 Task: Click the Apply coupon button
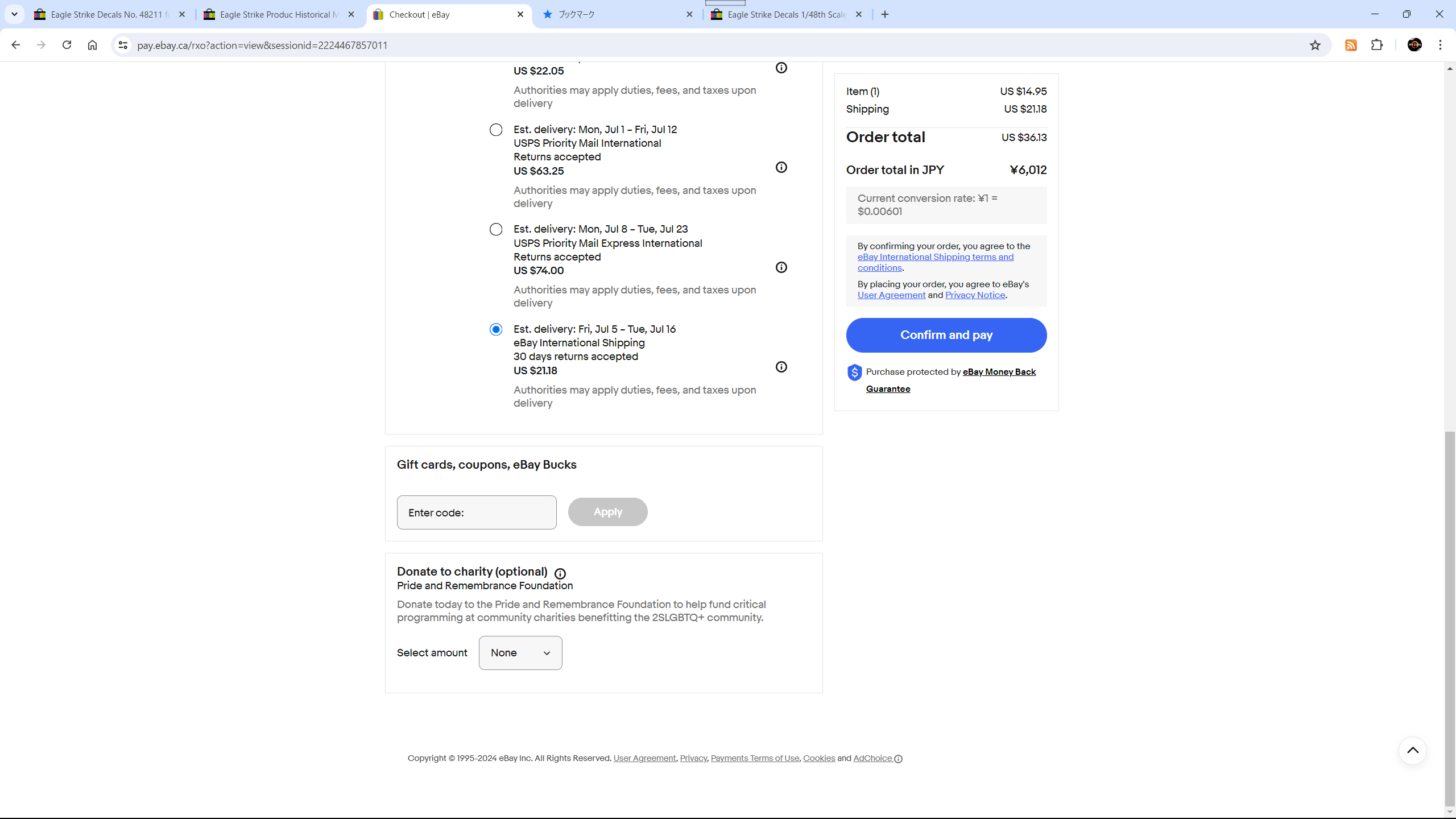pos(607,512)
